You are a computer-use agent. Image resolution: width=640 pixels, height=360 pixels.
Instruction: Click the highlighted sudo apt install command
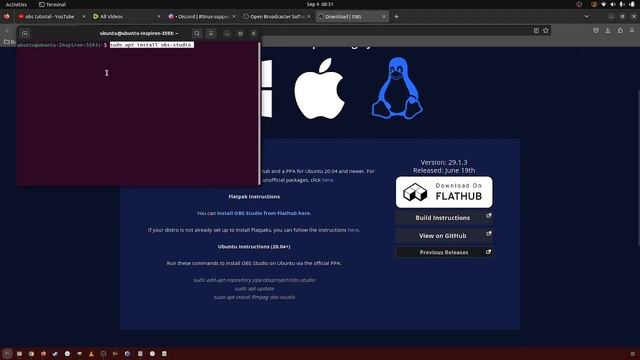click(x=151, y=45)
